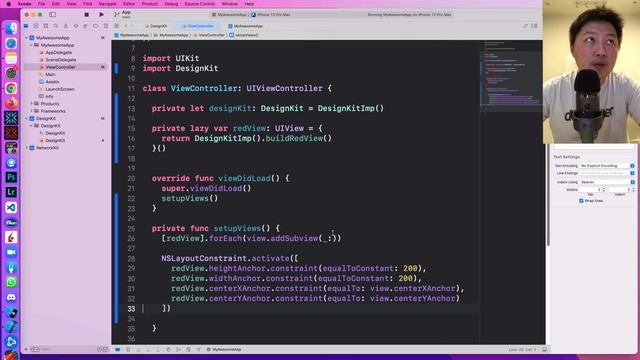Choose the iPhone 13 Pro Max destination
This screenshot has width=640, height=360.
(271, 15)
